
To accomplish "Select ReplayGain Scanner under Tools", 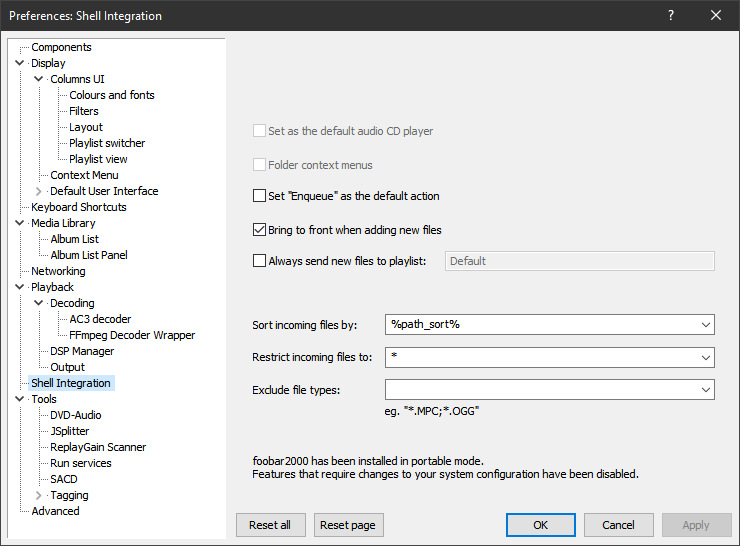I will [x=98, y=447].
